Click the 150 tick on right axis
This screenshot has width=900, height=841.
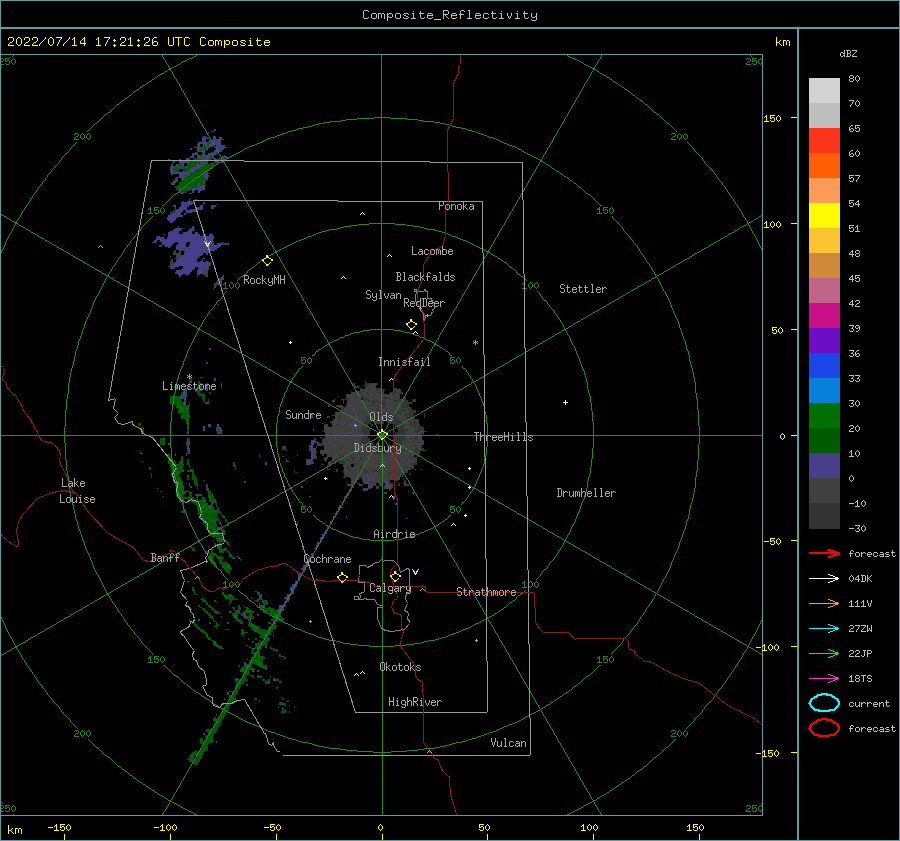point(772,118)
